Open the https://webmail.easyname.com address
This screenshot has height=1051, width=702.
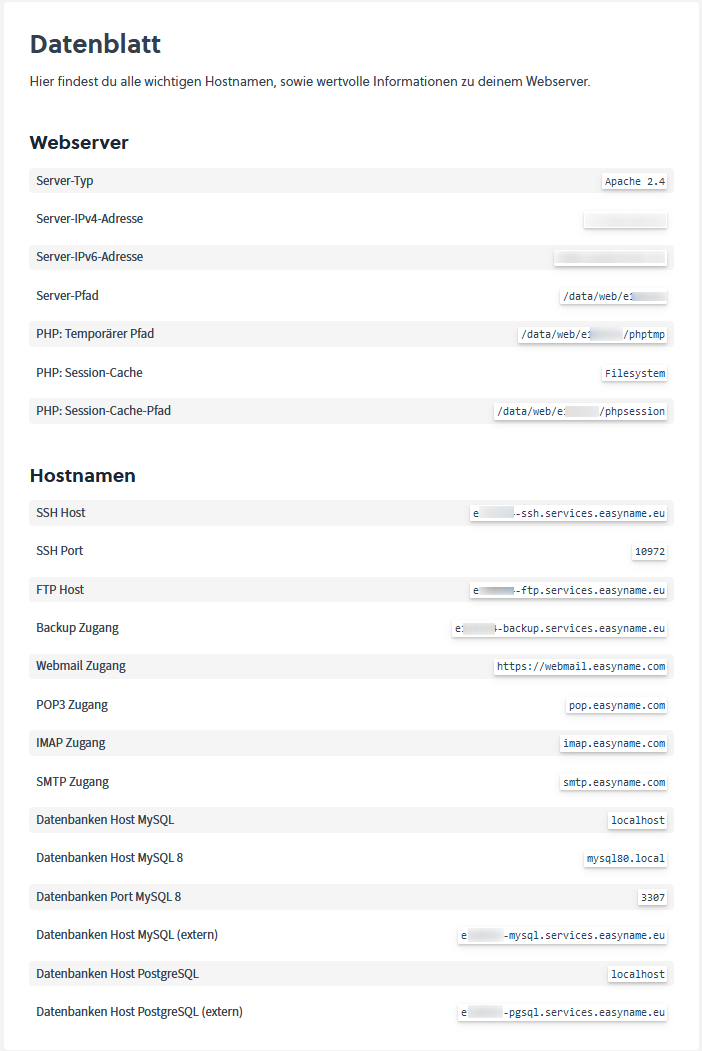pyautogui.click(x=580, y=666)
